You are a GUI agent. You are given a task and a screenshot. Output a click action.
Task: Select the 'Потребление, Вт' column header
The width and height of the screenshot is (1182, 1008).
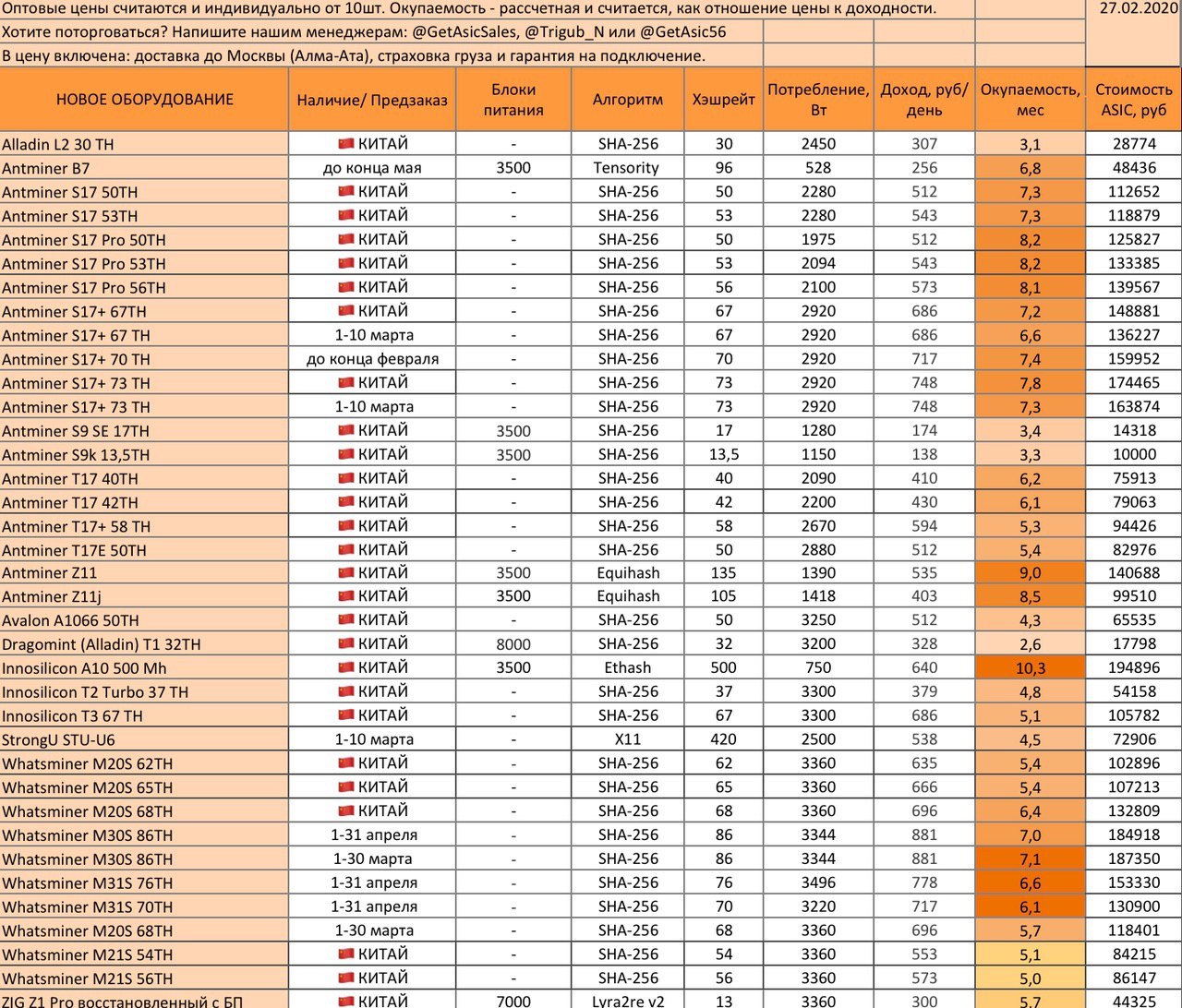tap(818, 100)
